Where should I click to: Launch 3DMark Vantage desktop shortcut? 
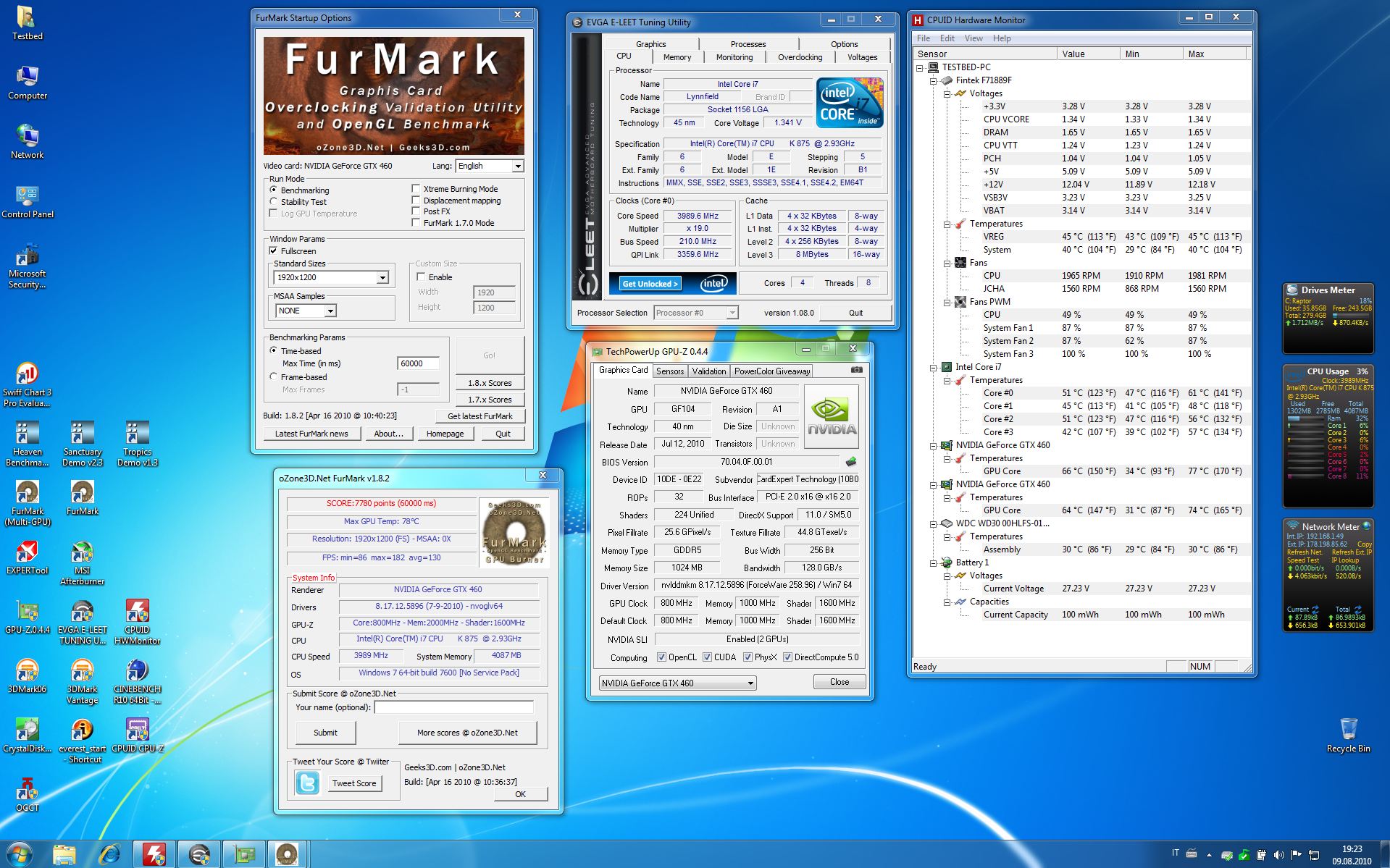83,681
